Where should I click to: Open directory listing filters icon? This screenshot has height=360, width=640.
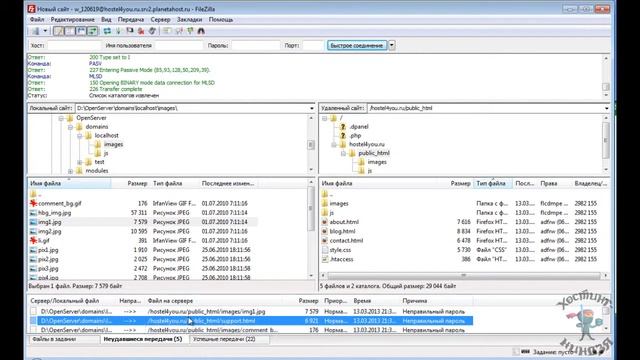(167, 31)
